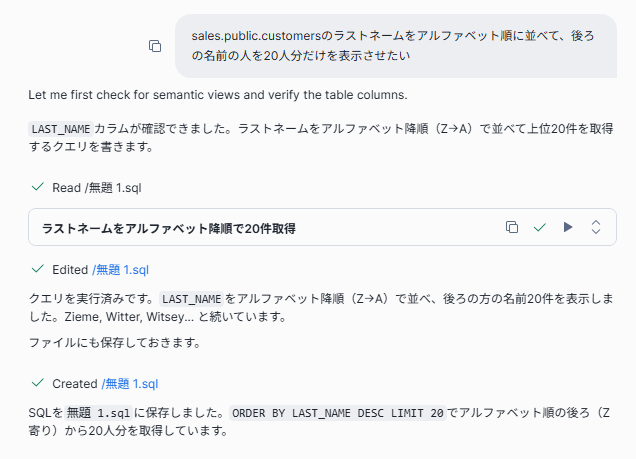This screenshot has height=459, width=636.
Task: Click the "Let me first check for semantic views" line
Action: 216,96
